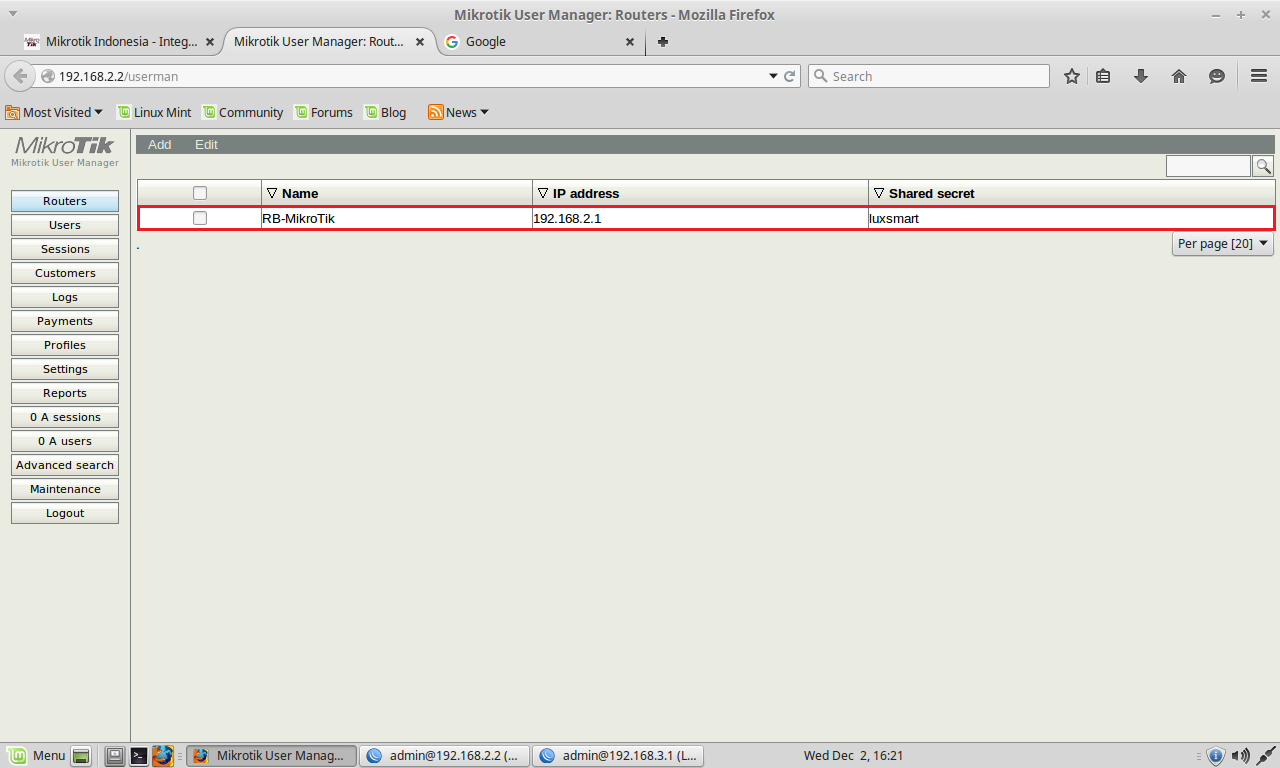The image size is (1280, 768).
Task: Launch Firefox from the panel launcher
Action: 163,756
